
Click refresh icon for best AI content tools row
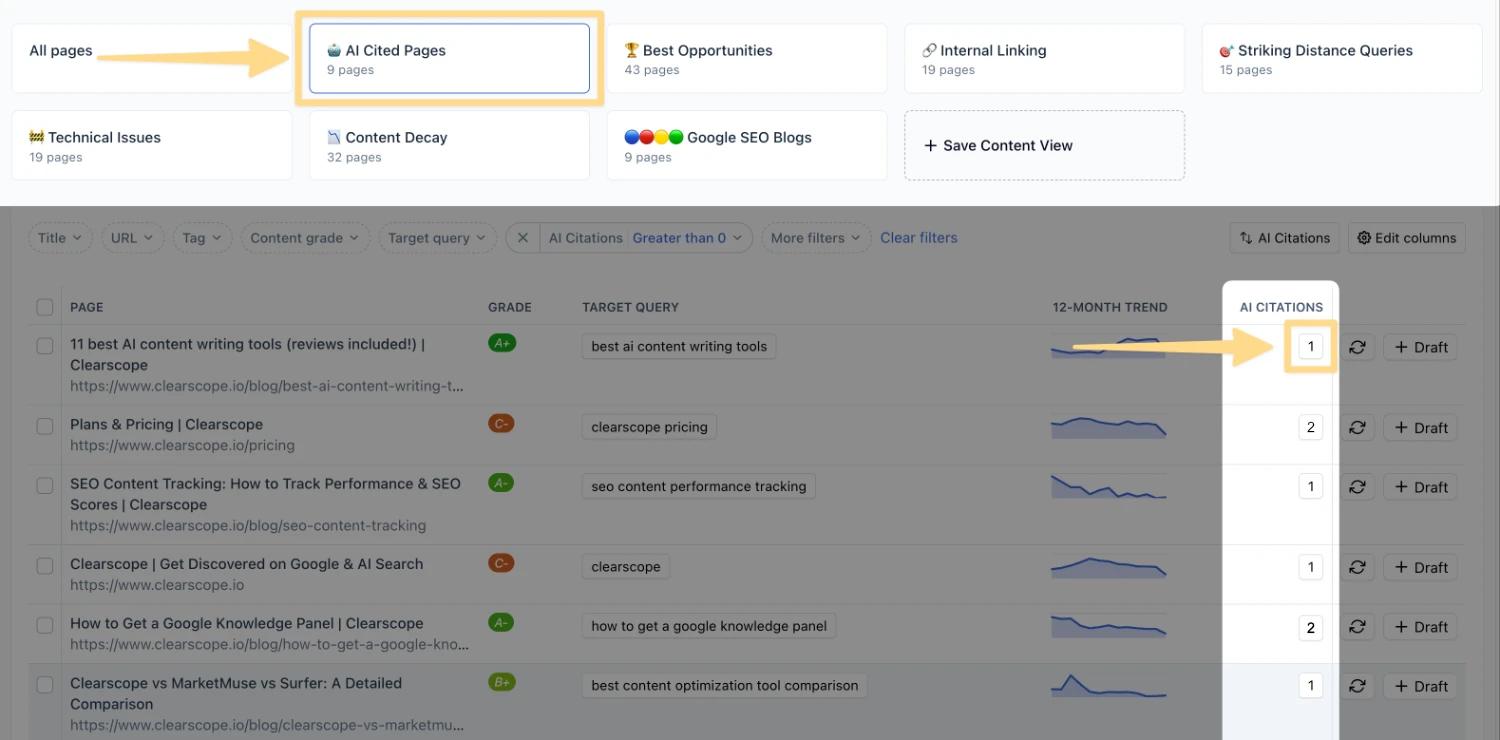[x=1357, y=347]
